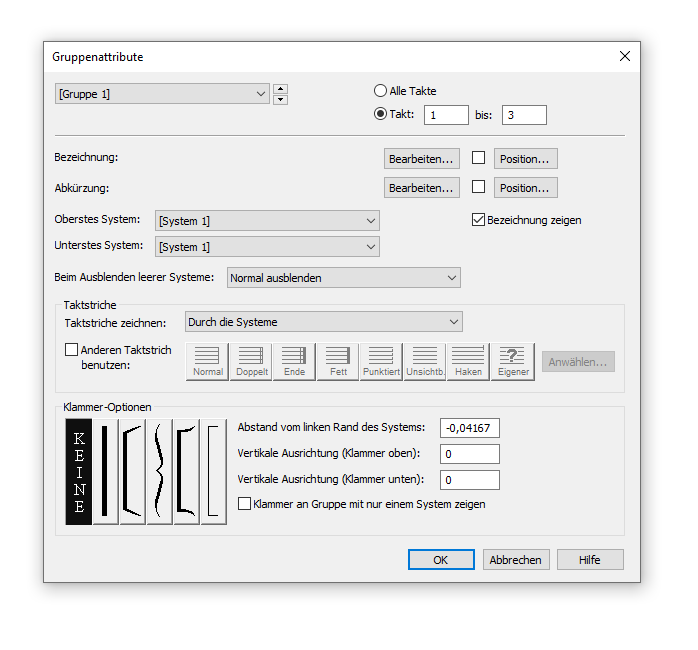Click the Anwählen button
Viewport: 698px width, 650px height.
click(578, 362)
